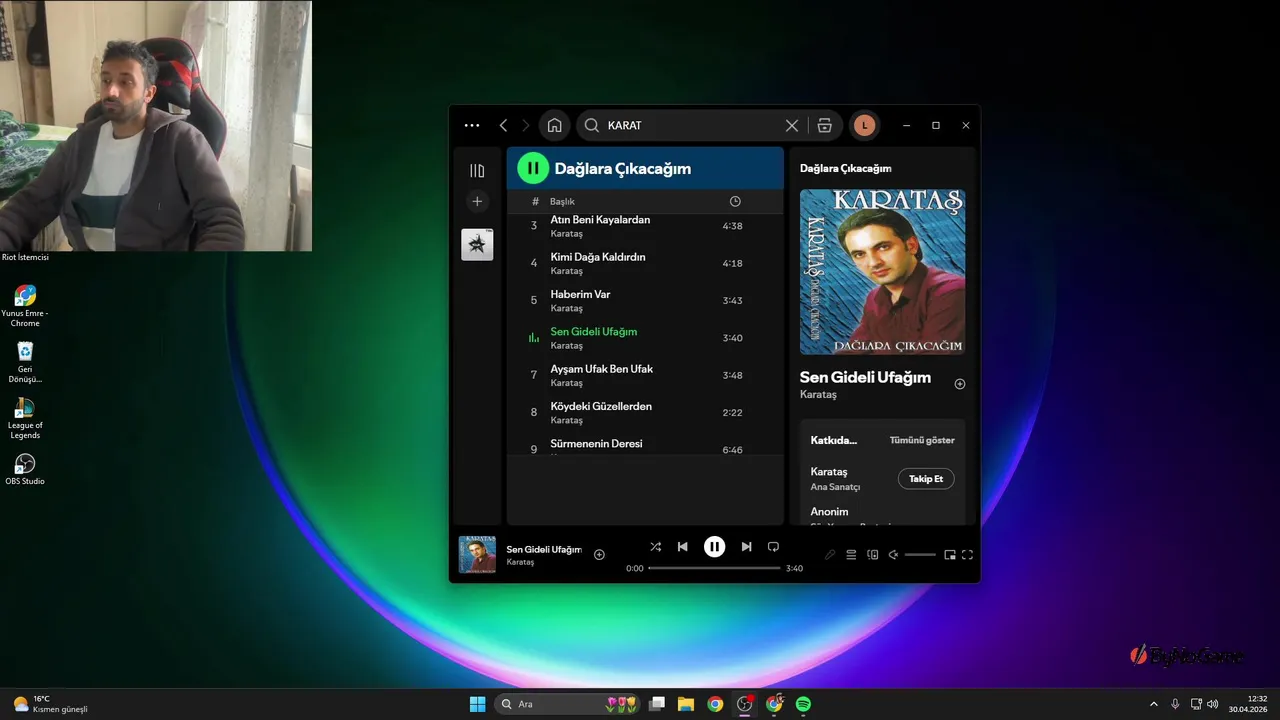Open the Dağlara Çıkacağım album cover image
1280x720 pixels.
[882, 272]
